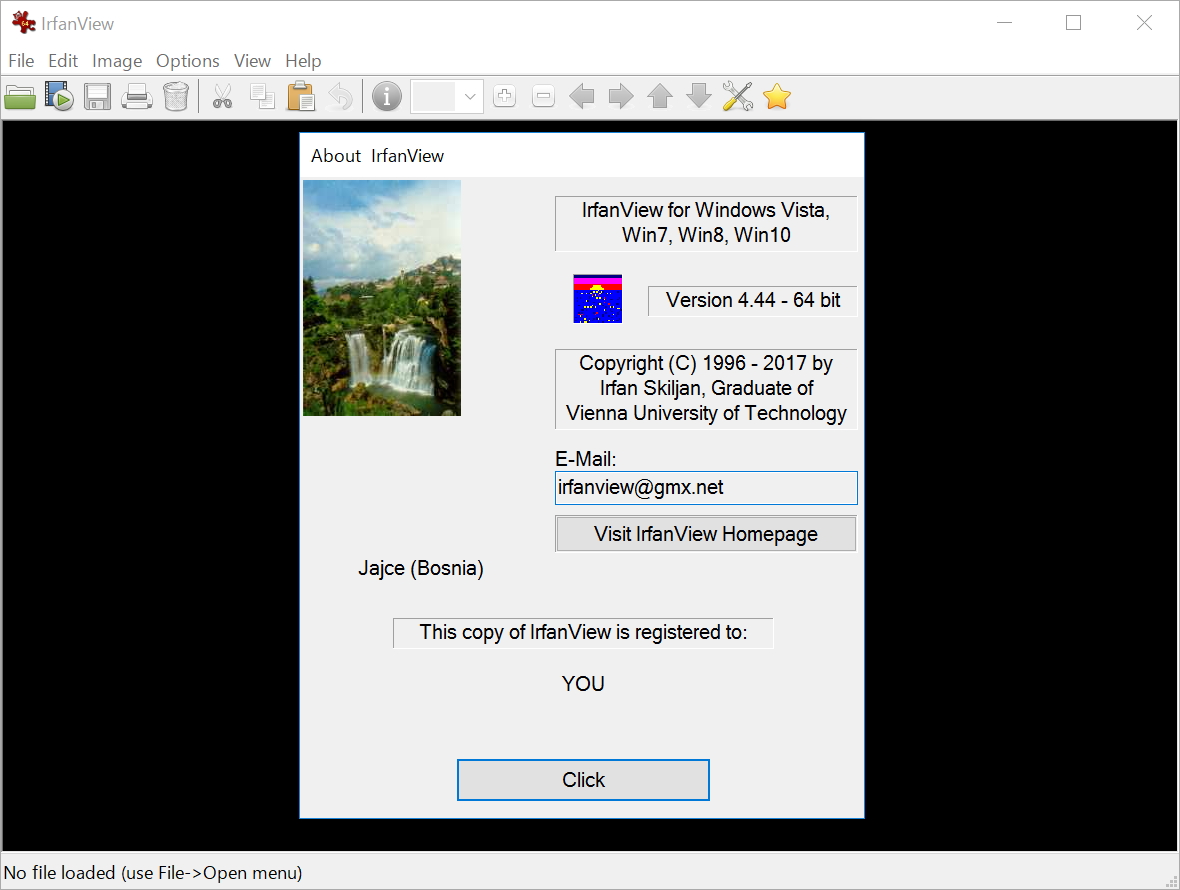1180x890 pixels.
Task: Paste from clipboard using the clipboard icon
Action: coord(301,96)
